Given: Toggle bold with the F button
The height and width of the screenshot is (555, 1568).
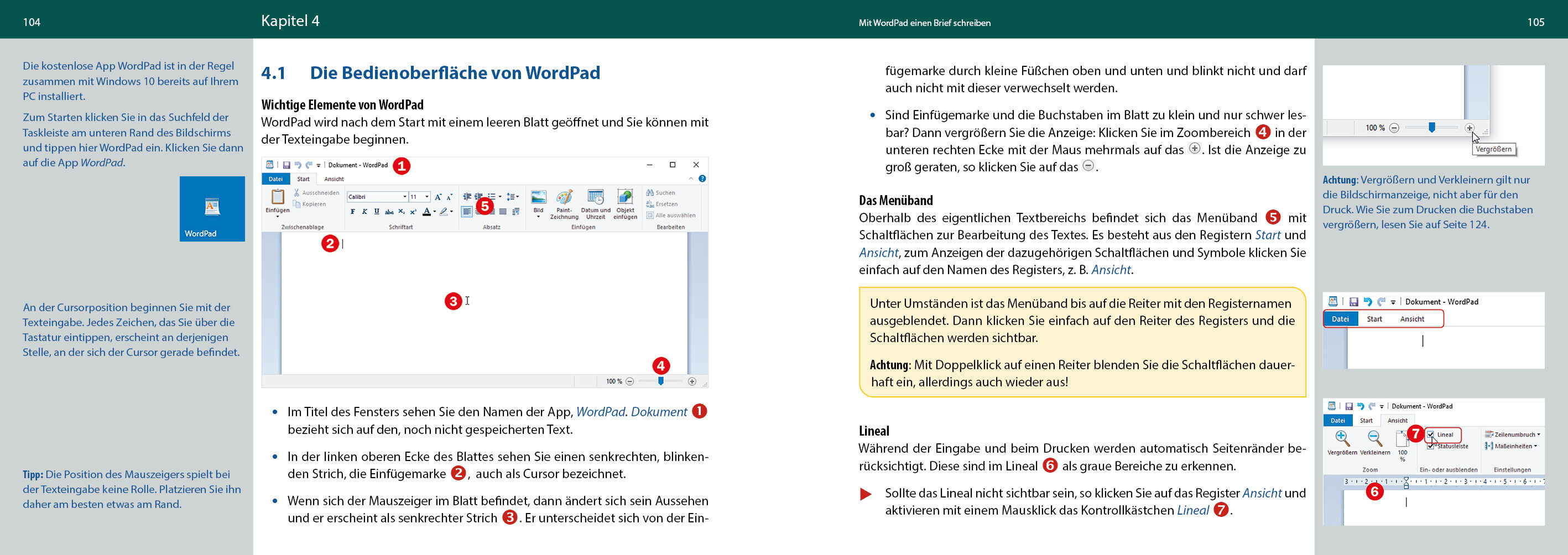Looking at the screenshot, I should 352,212.
